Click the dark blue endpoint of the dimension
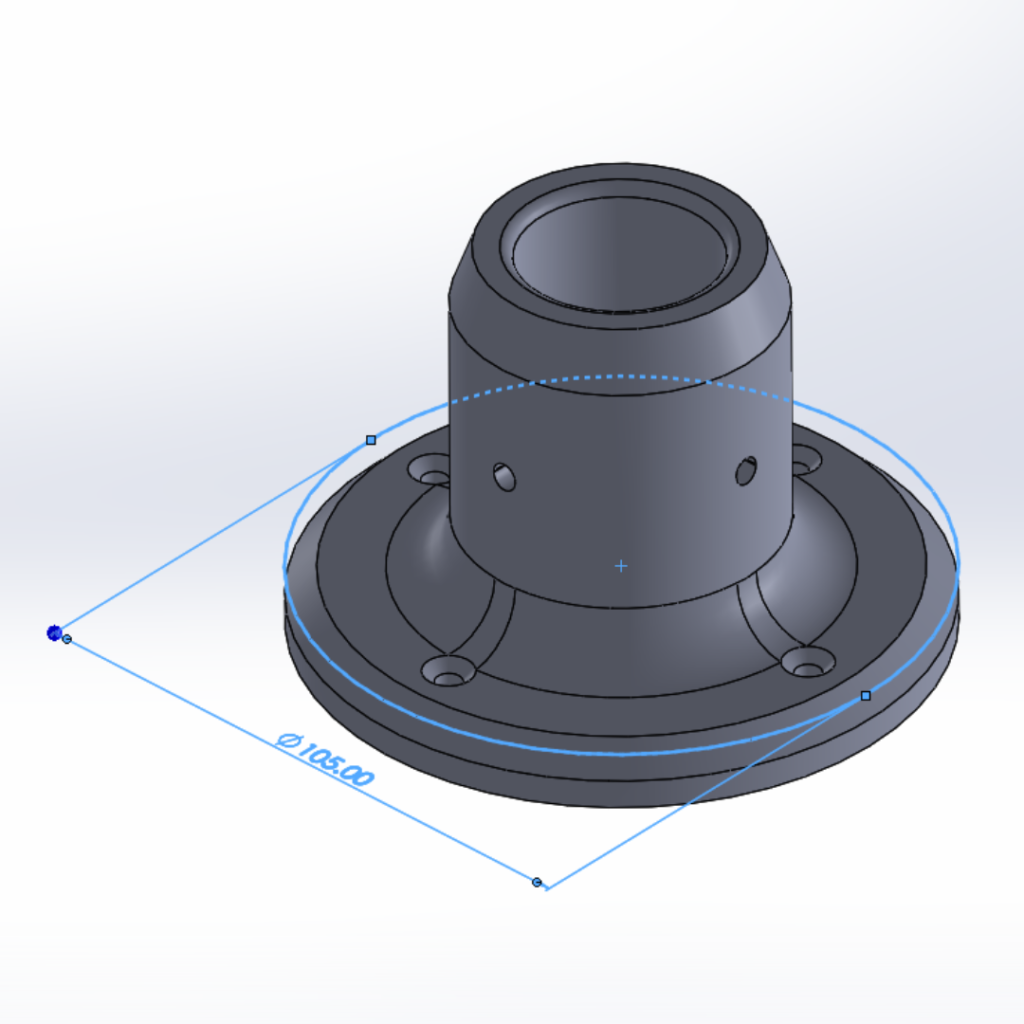The width and height of the screenshot is (1024, 1024). click(54, 632)
